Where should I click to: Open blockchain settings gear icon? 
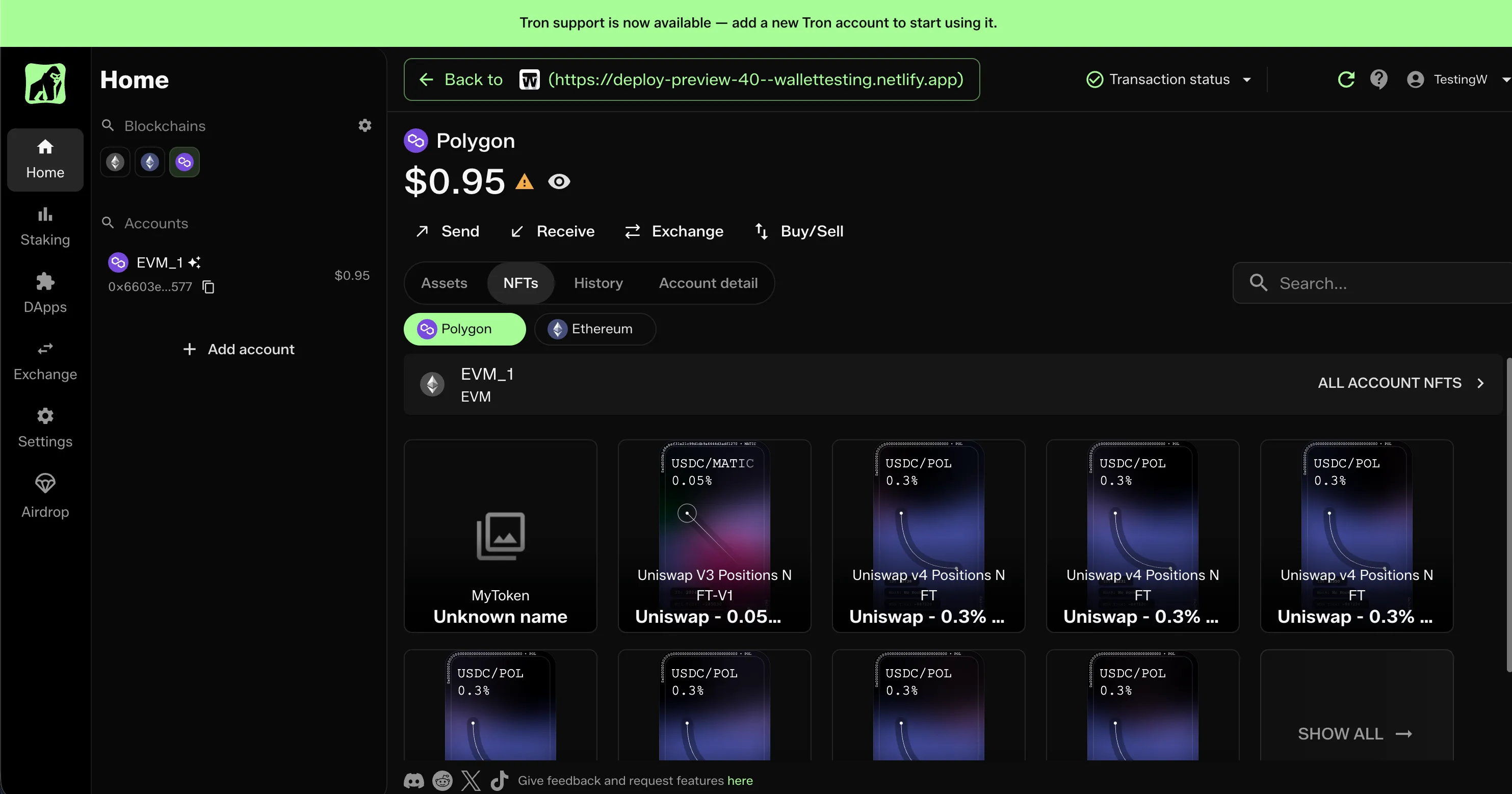coord(365,125)
